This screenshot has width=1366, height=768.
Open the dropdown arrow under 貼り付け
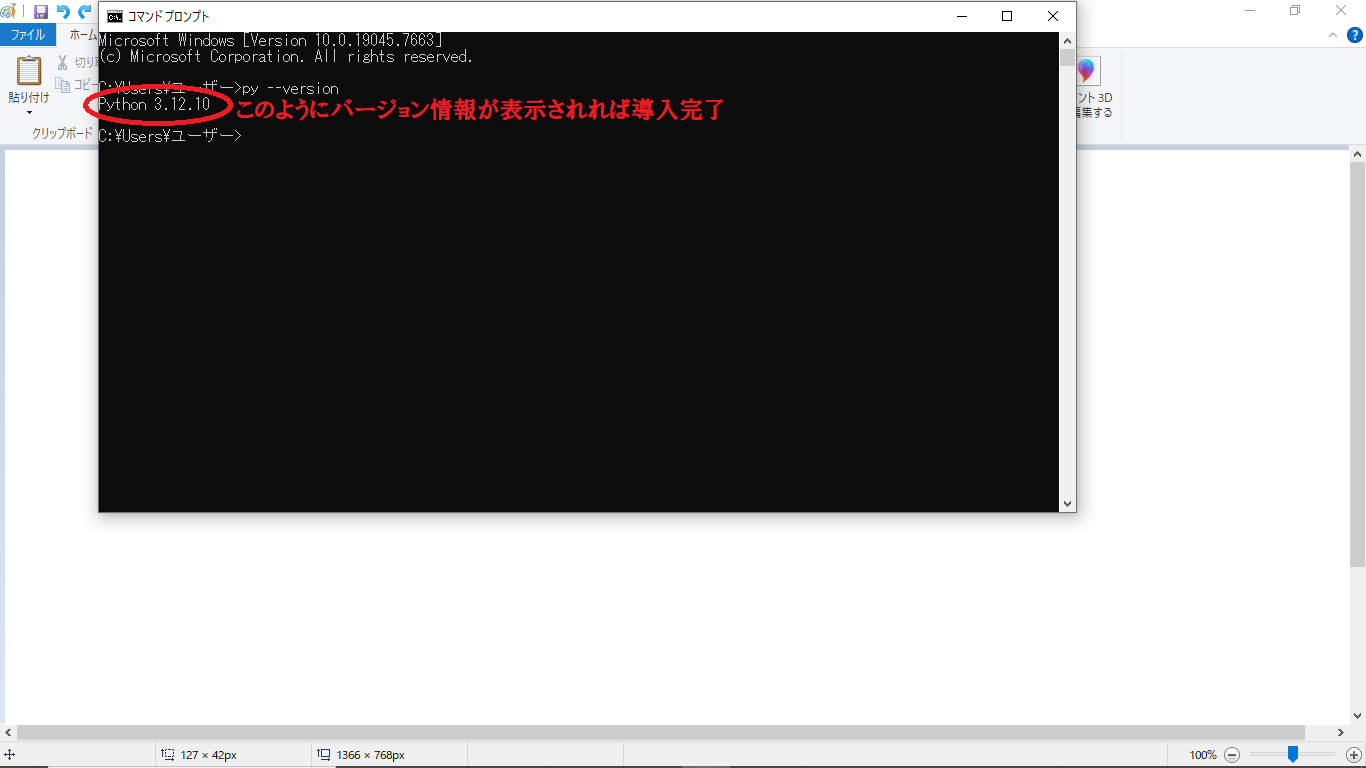[29, 113]
